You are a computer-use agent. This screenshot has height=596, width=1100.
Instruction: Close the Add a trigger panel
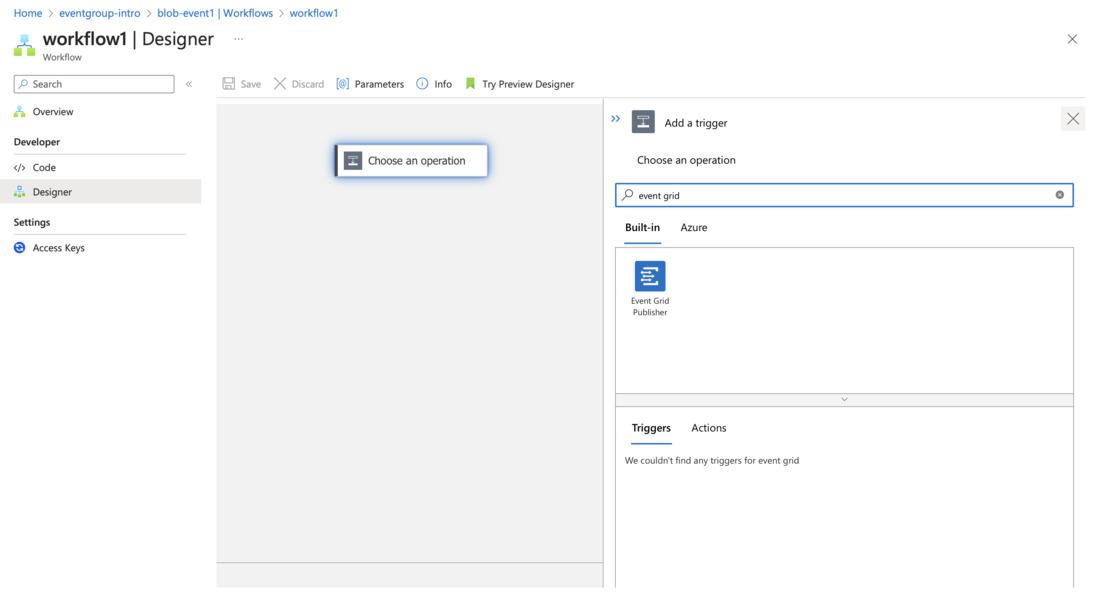click(x=1073, y=119)
